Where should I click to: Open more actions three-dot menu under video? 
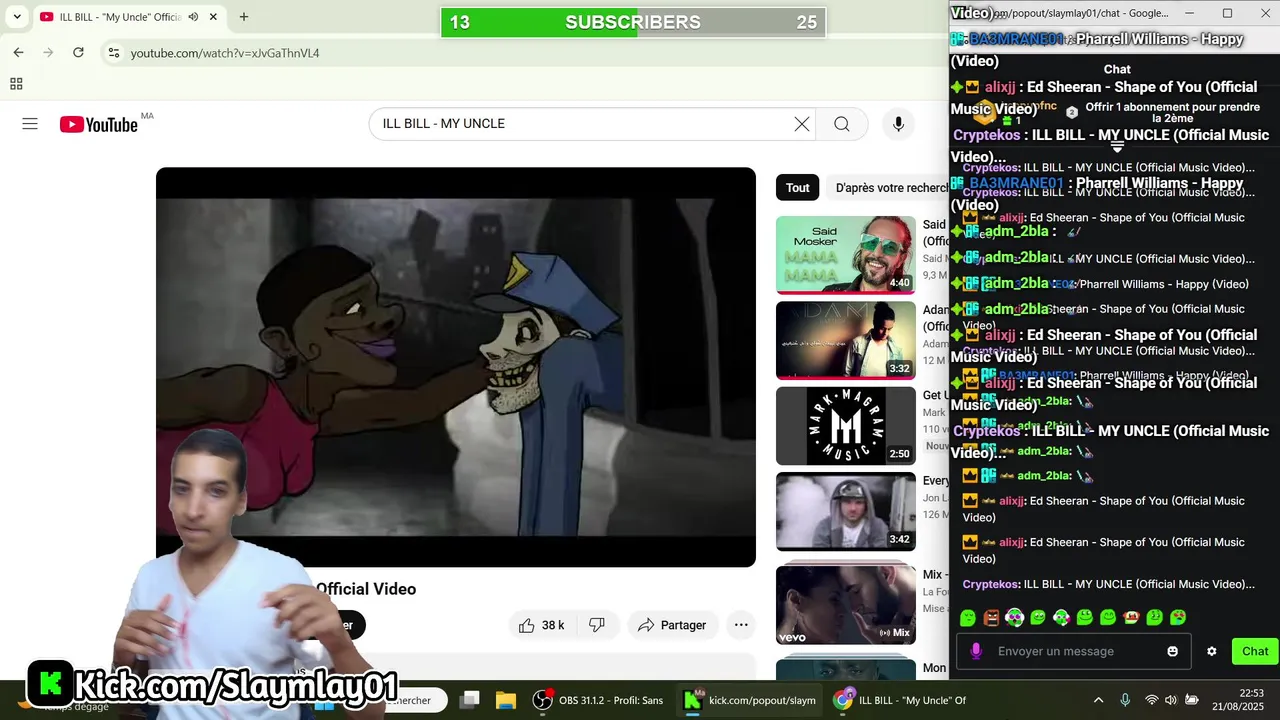coord(741,625)
